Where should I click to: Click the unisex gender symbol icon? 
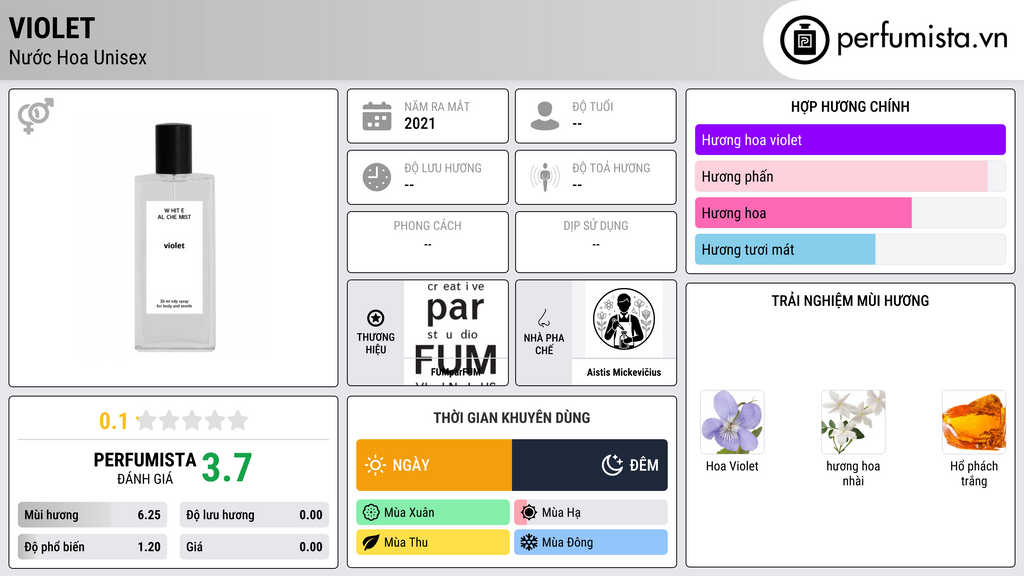(x=36, y=116)
